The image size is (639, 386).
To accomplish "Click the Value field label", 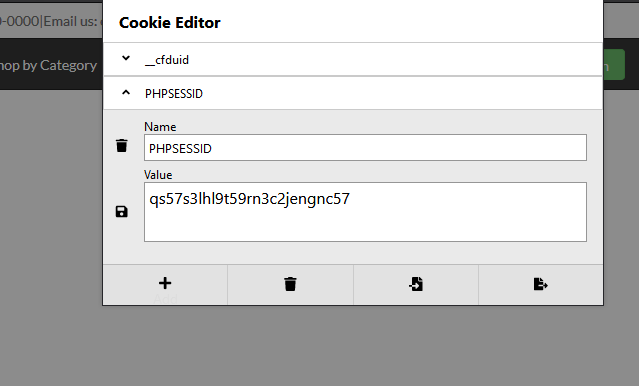I will (158, 175).
